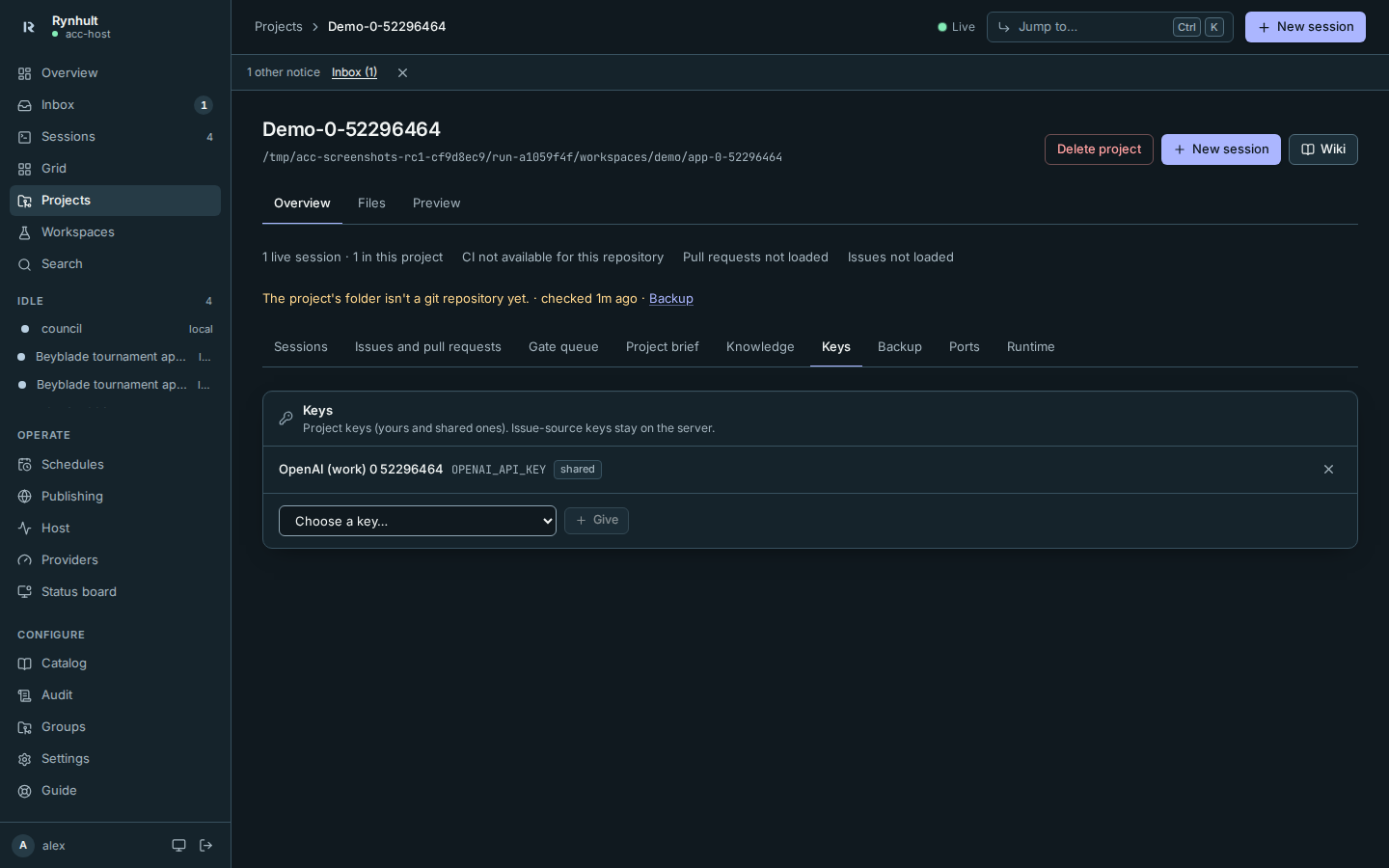Open the project Wiki button
The height and width of the screenshot is (868, 1389).
1323,149
